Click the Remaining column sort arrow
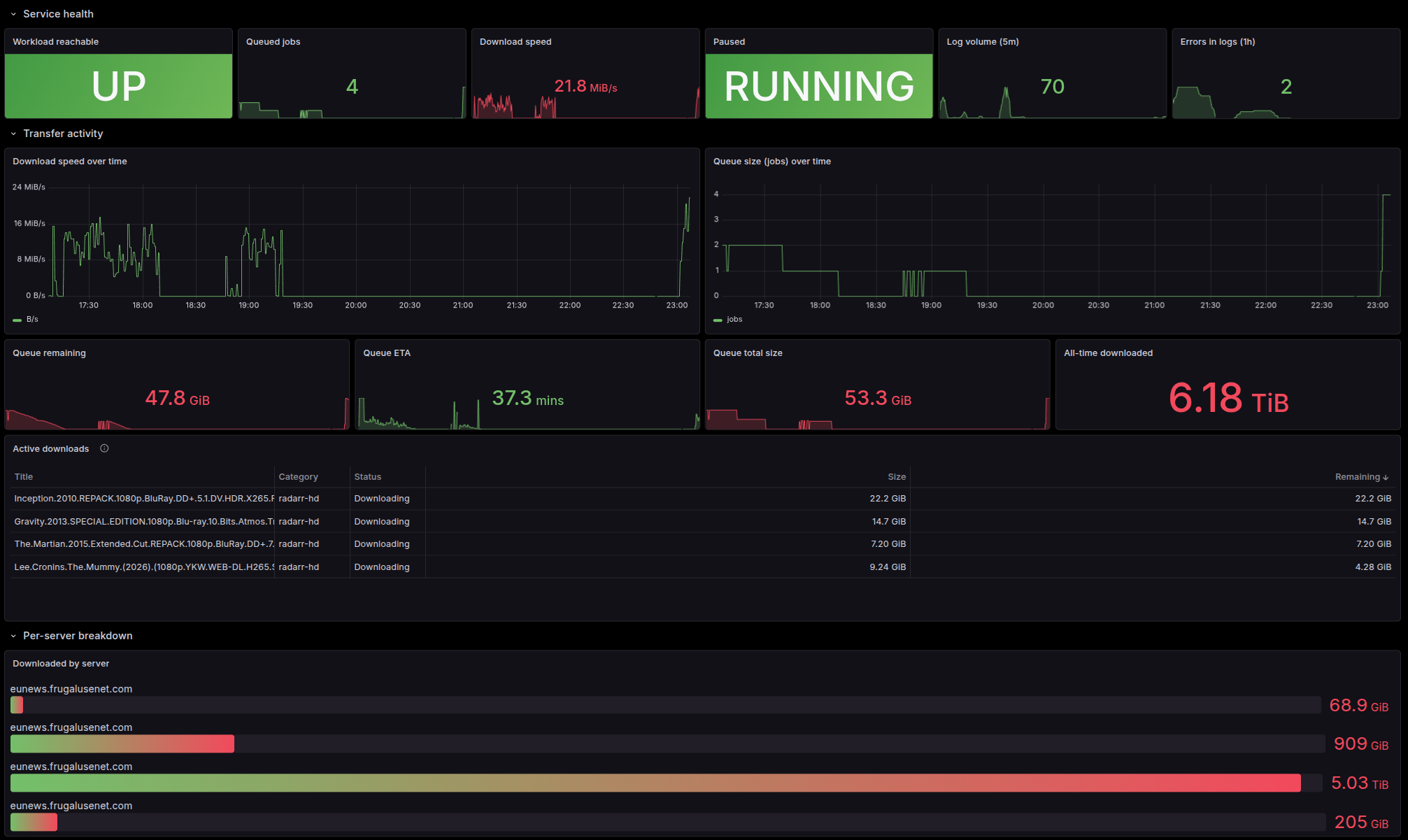Image resolution: width=1408 pixels, height=840 pixels. (1386, 477)
